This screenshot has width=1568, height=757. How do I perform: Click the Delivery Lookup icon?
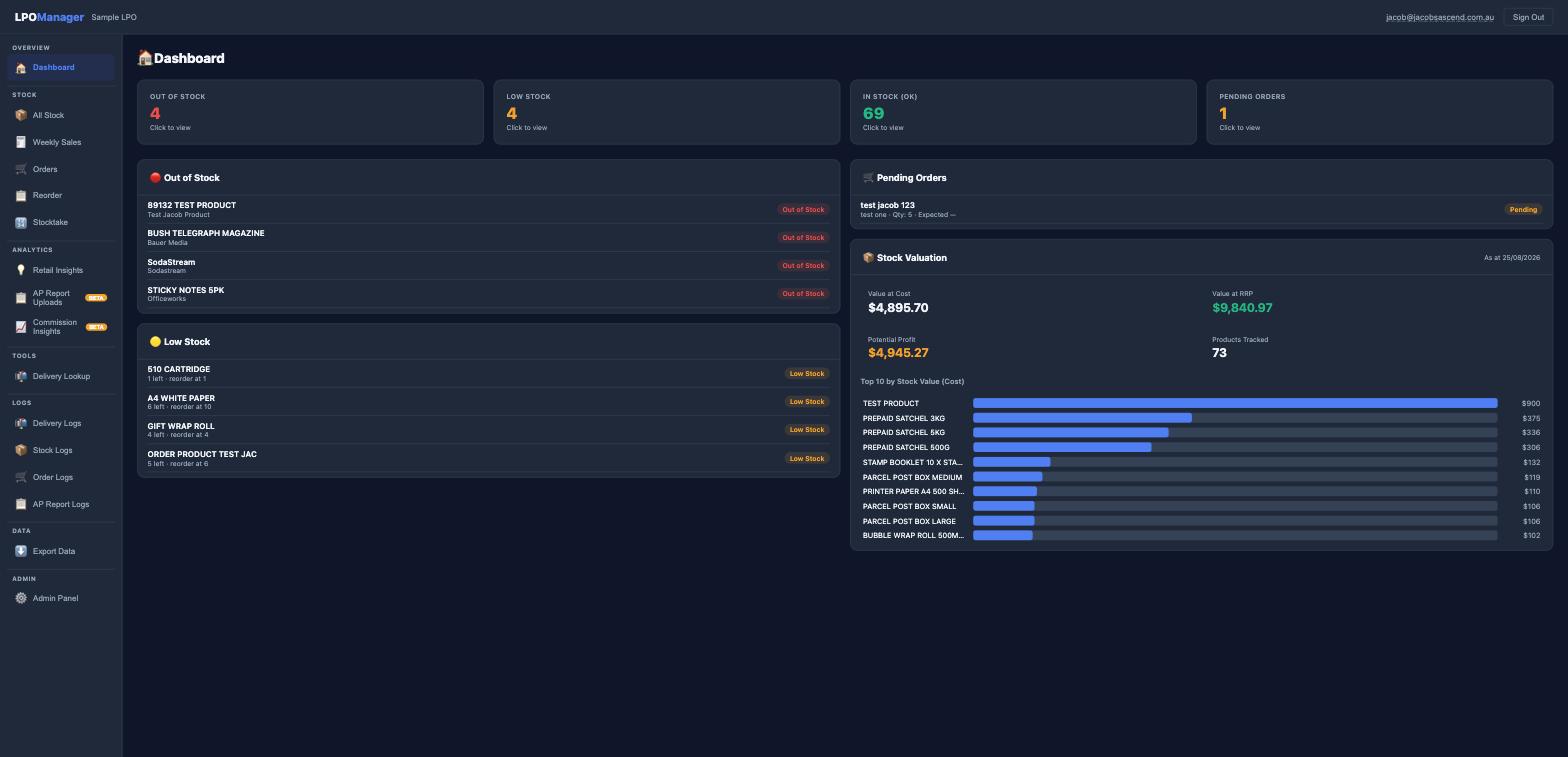click(21, 376)
